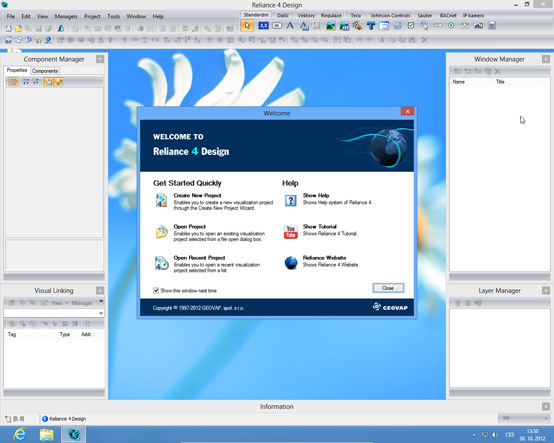The image size is (554, 443).
Task: Switch to Components tab in Component Manager
Action: pyautogui.click(x=45, y=71)
